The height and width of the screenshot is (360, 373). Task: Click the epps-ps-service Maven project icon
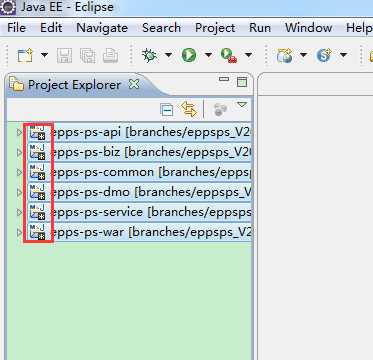(x=37, y=212)
